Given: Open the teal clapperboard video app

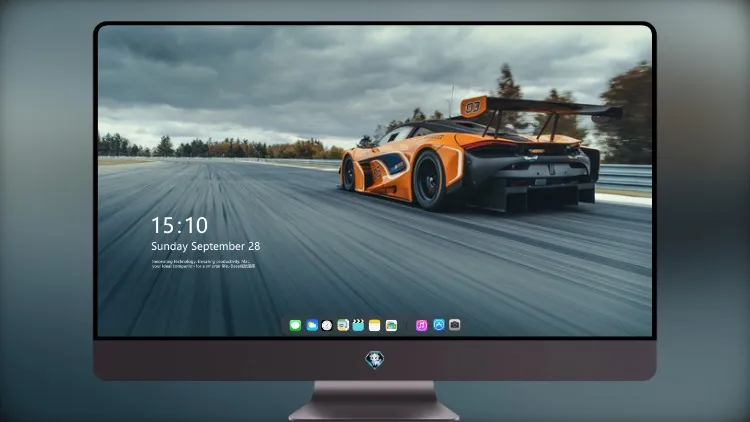Looking at the screenshot, I should (x=358, y=325).
